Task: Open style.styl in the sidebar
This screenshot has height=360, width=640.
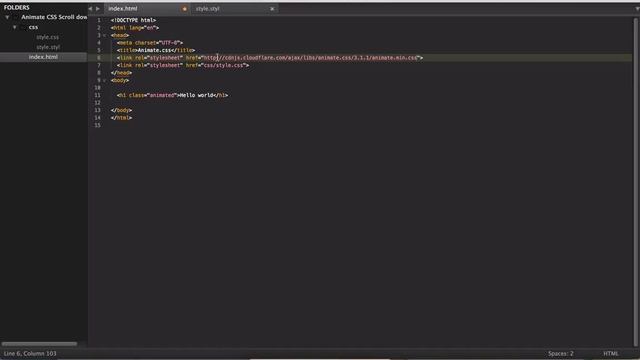Action: point(48,47)
